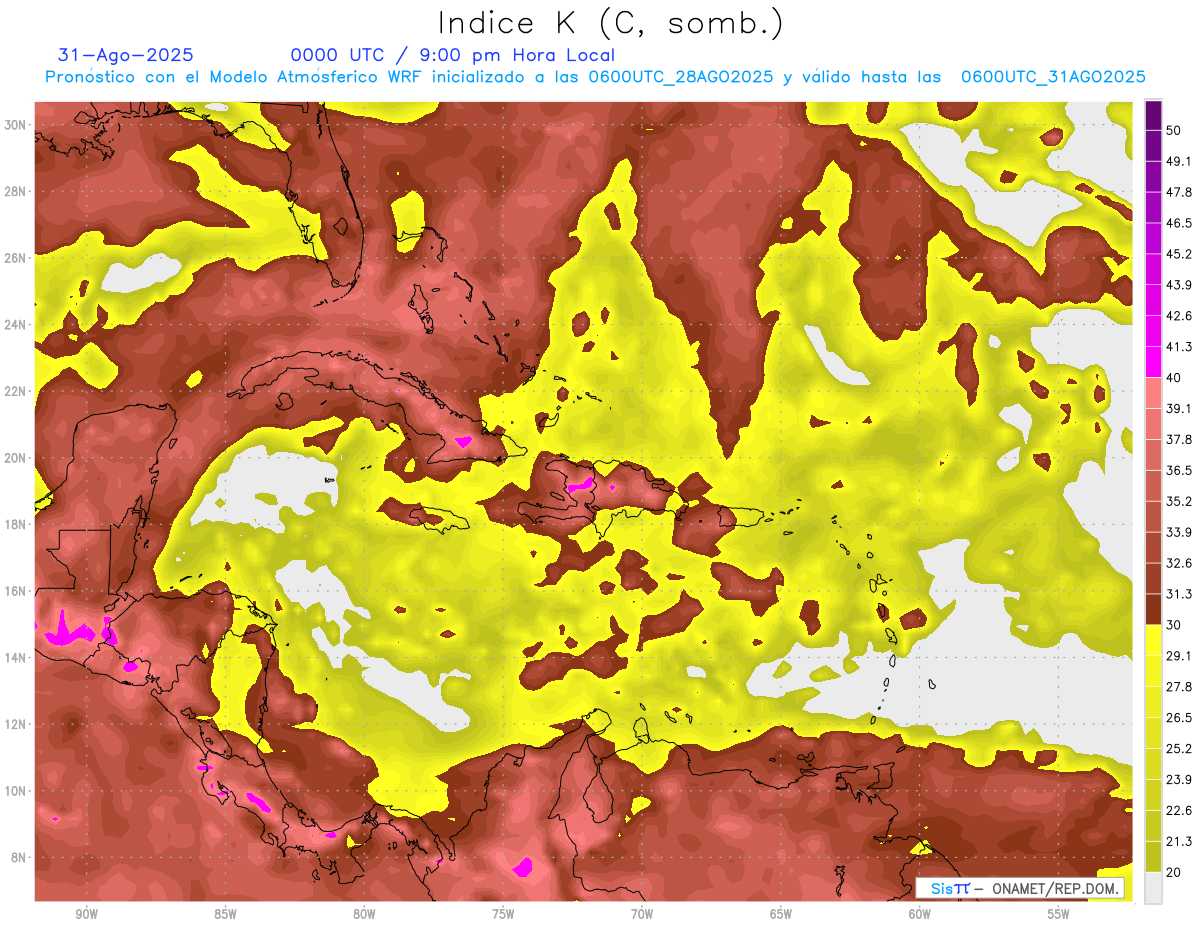Click the '8N' latitude label
Viewport: 1200px width, 927px height.
(19, 858)
